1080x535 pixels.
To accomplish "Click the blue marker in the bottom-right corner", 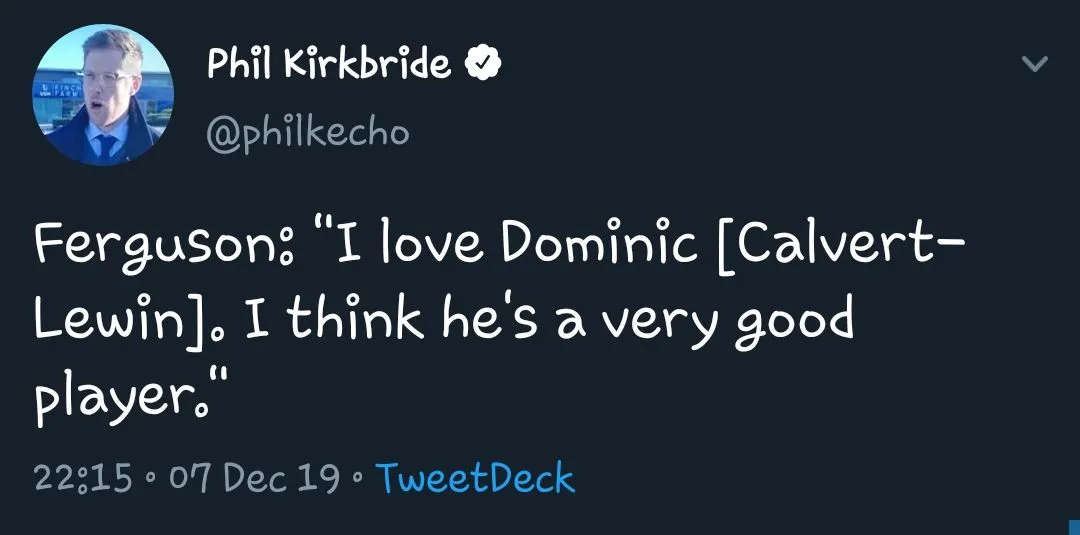I will [x=1074, y=525].
